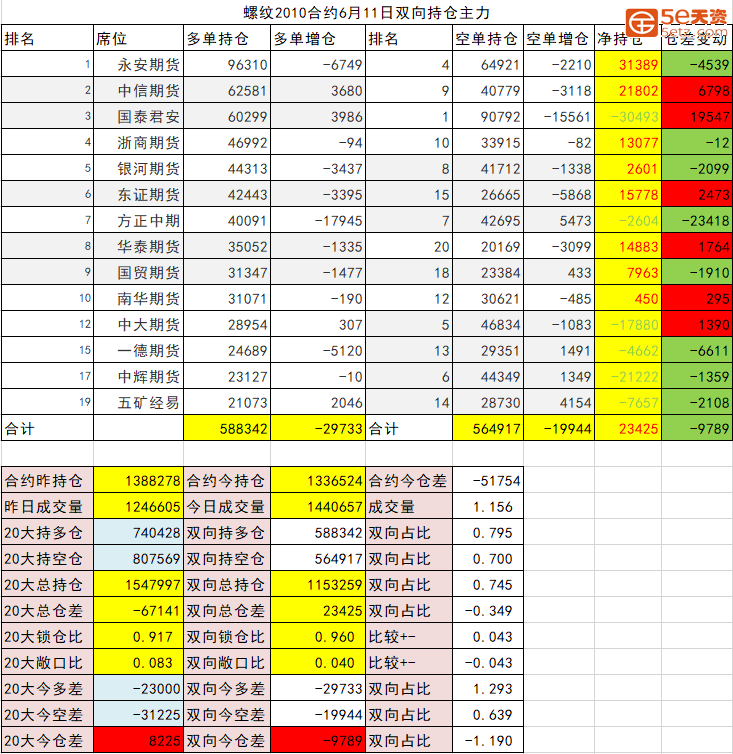The image size is (733, 754).
Task: Select 20大持空仓 value 807569
Action: click(139, 558)
